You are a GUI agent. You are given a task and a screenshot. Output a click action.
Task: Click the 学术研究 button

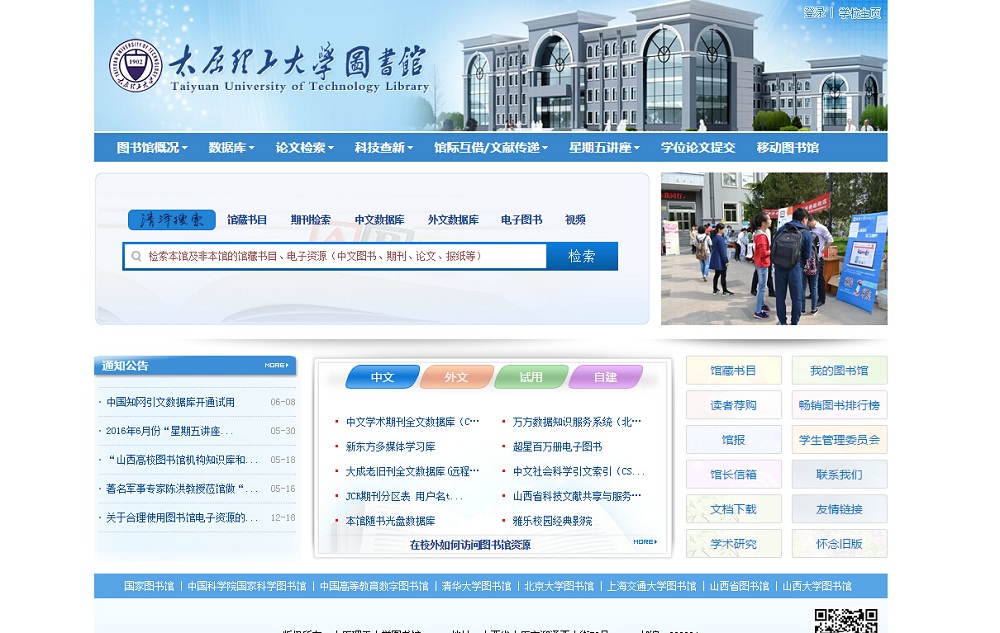coord(733,544)
